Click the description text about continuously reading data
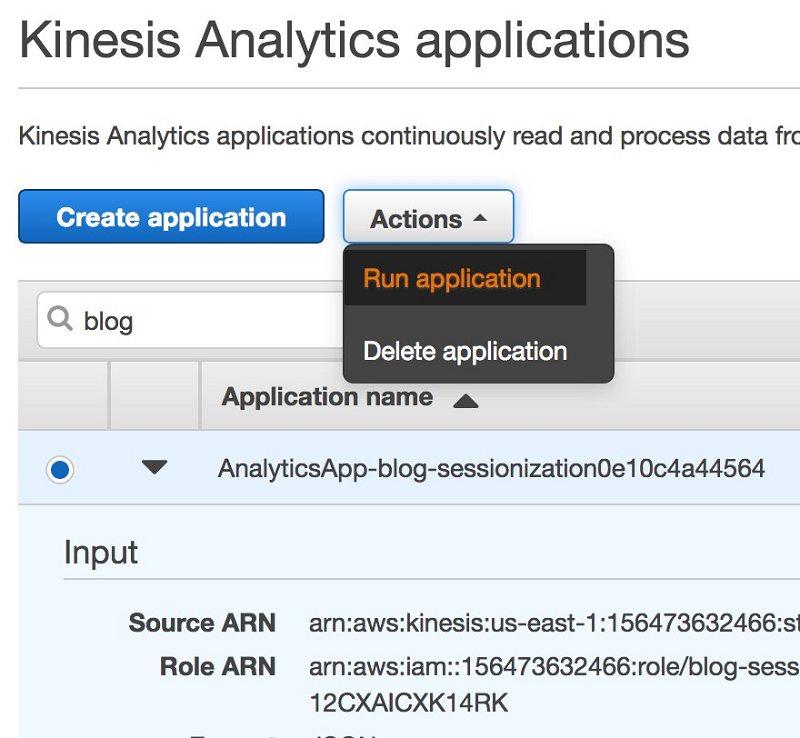 click(409, 136)
